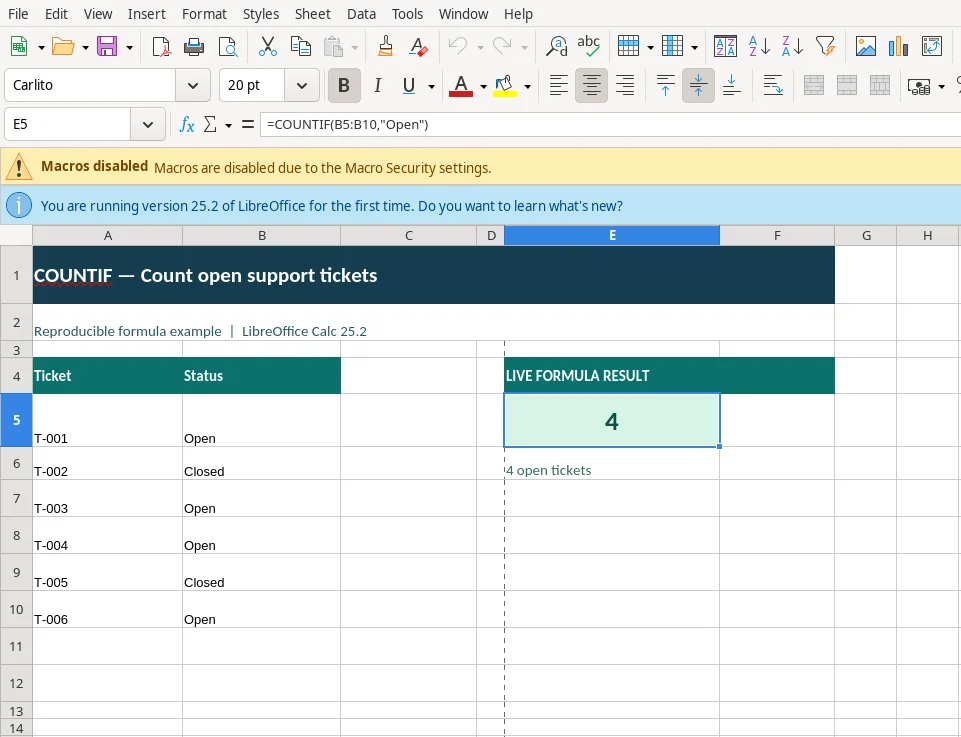Click the New spreadsheet icon
The image size is (961, 737).
[19, 47]
